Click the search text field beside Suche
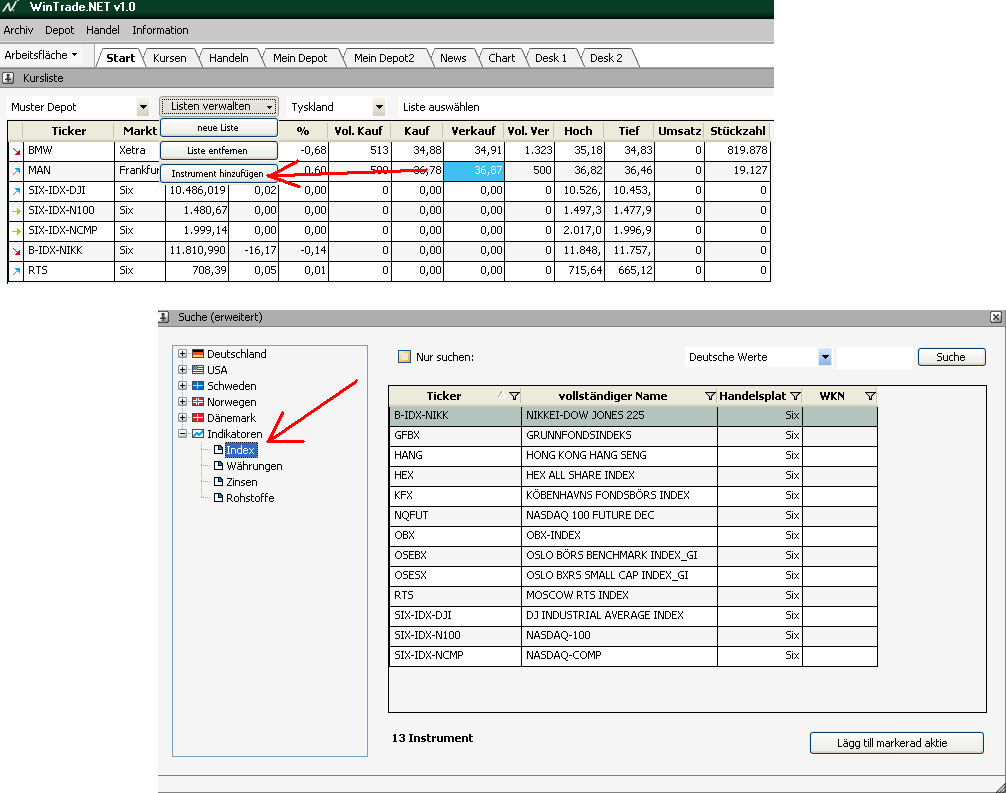Viewport: 1006px width, 793px height. (874, 357)
